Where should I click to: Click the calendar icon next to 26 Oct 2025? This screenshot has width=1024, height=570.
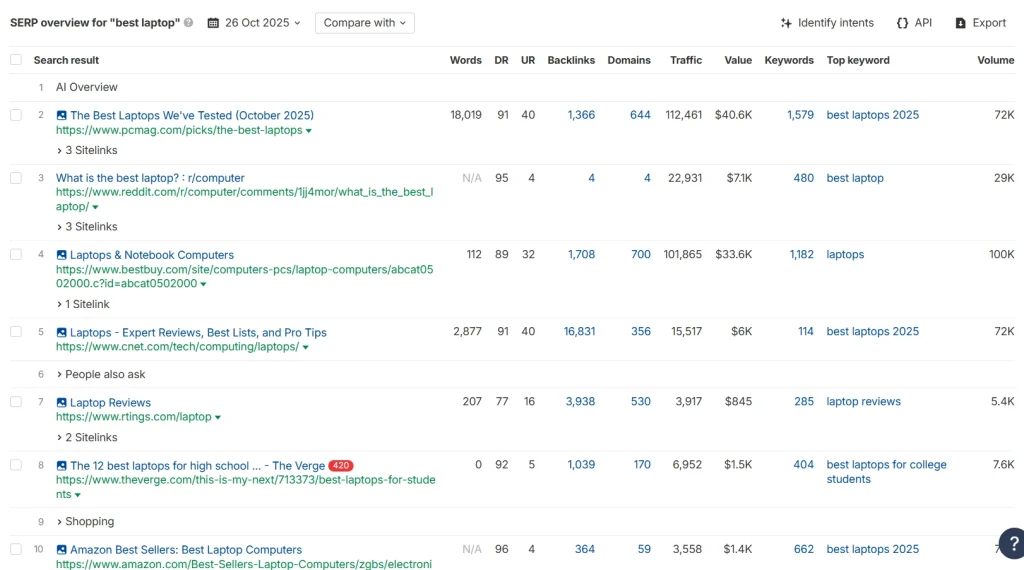214,23
